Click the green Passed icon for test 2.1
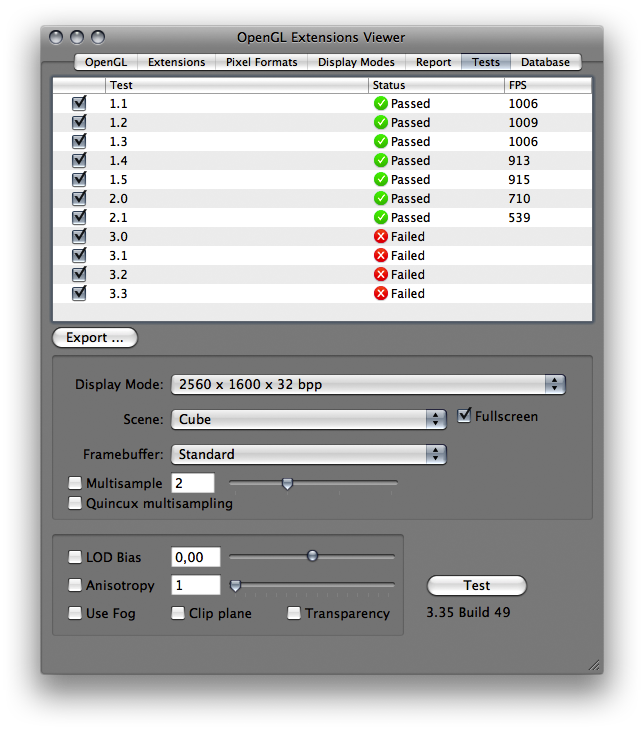 coord(380,217)
